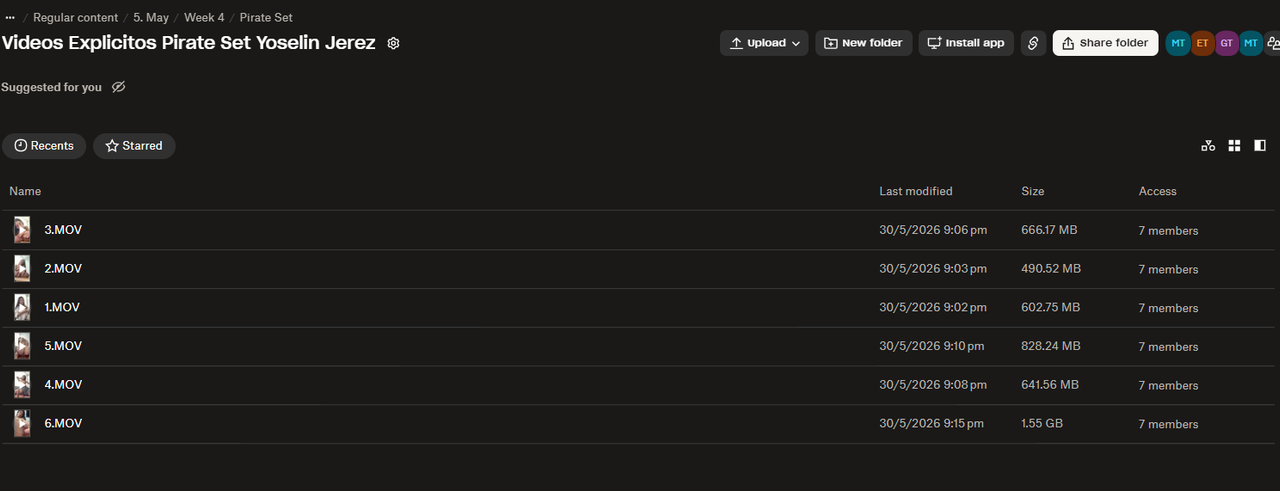Image resolution: width=1280 pixels, height=491 pixels.
Task: Open the manage members icon
Action: click(x=1273, y=43)
